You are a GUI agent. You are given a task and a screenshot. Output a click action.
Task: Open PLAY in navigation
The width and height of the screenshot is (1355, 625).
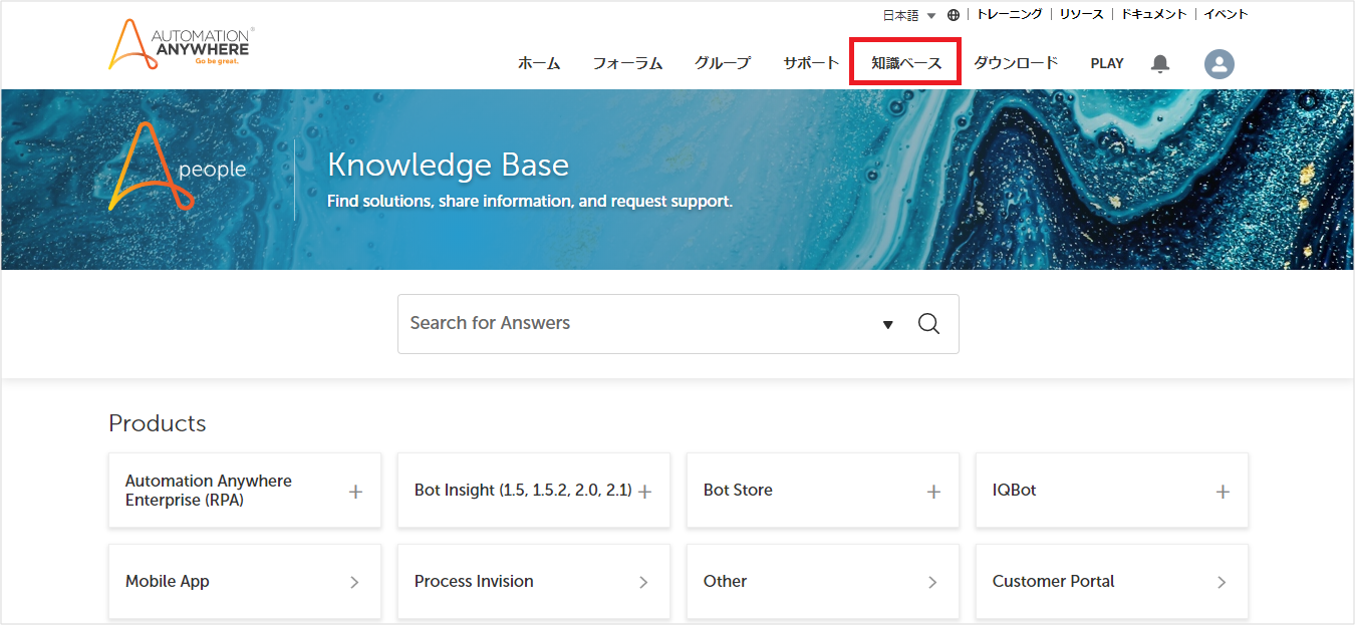point(1107,63)
